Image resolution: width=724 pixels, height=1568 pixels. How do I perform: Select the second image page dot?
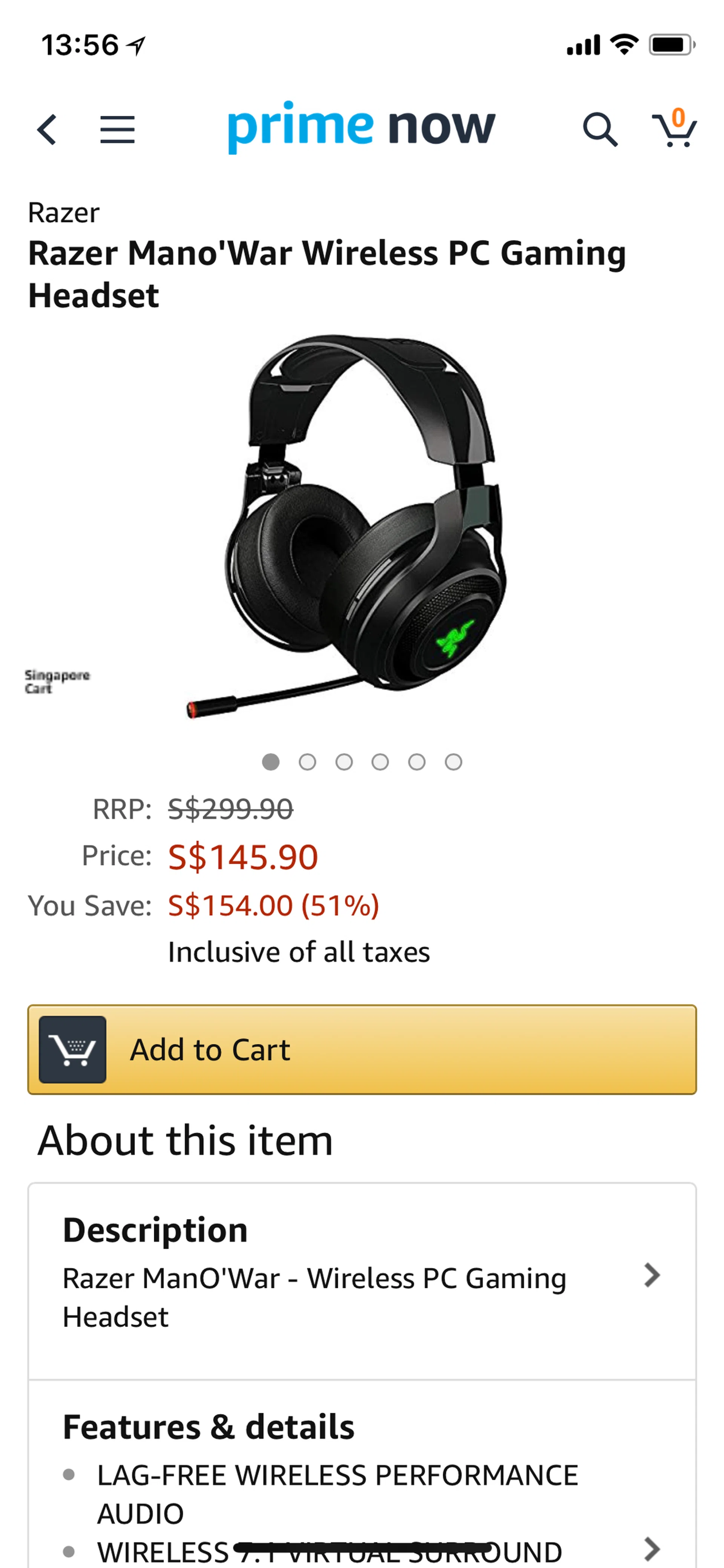point(307,762)
